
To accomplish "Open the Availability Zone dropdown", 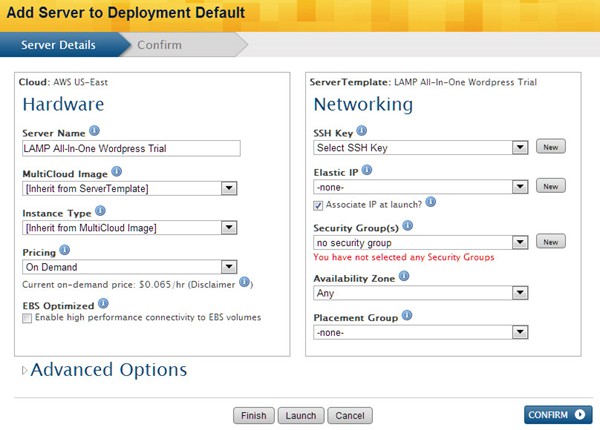I will click(519, 293).
